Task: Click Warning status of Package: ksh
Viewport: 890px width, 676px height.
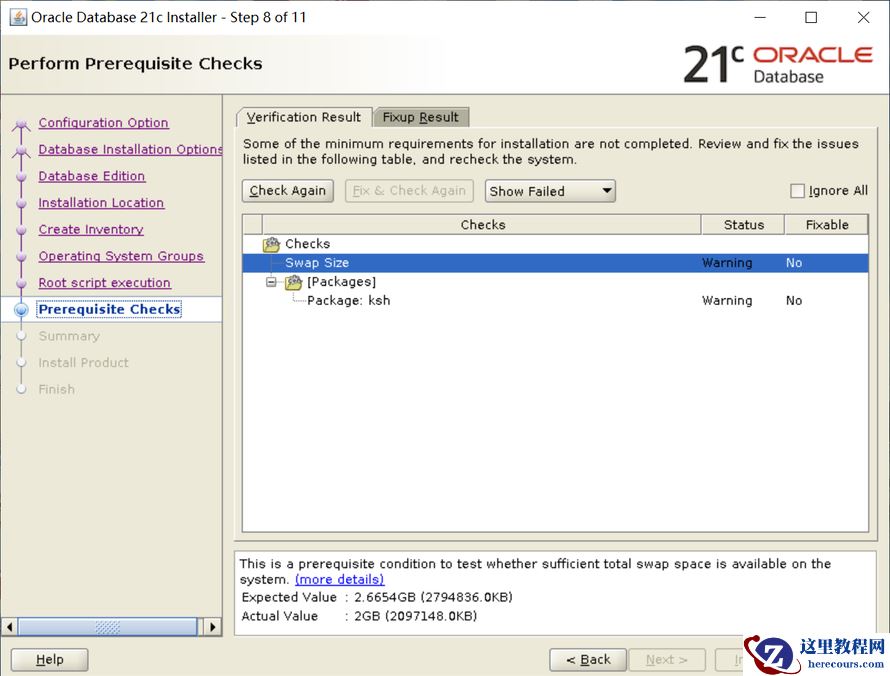Action: 727,300
